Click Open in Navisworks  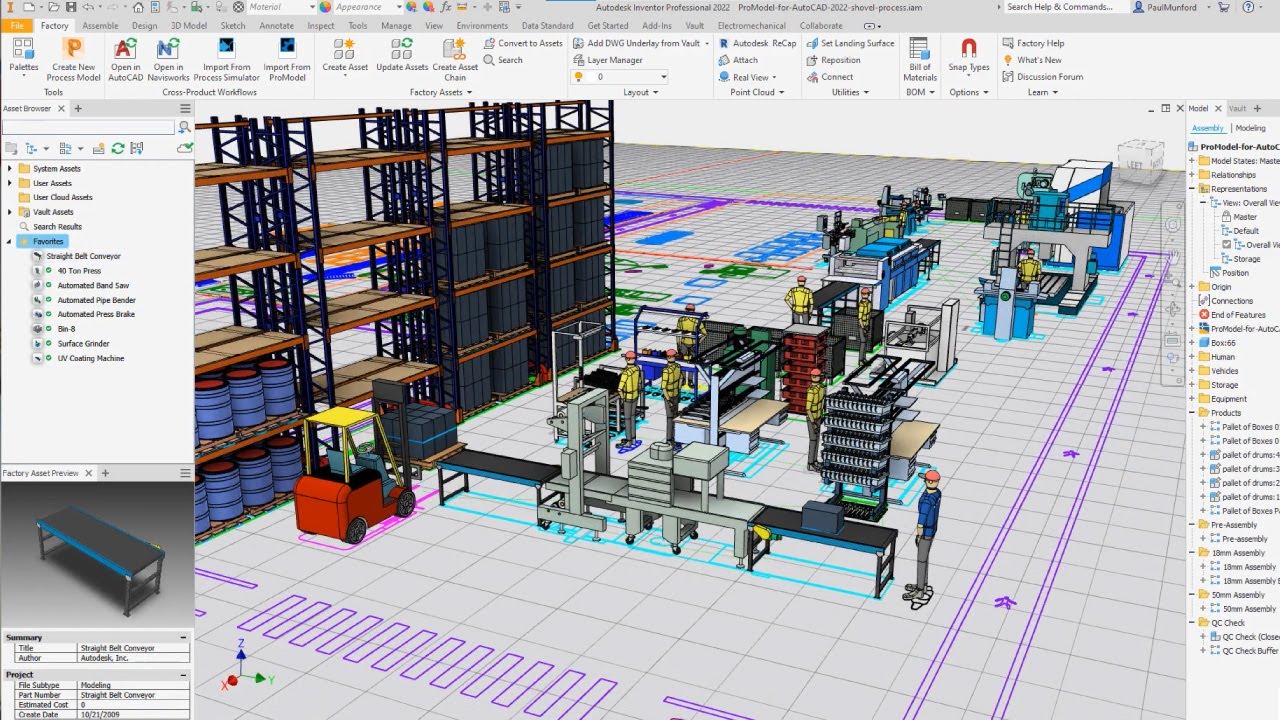[x=168, y=58]
